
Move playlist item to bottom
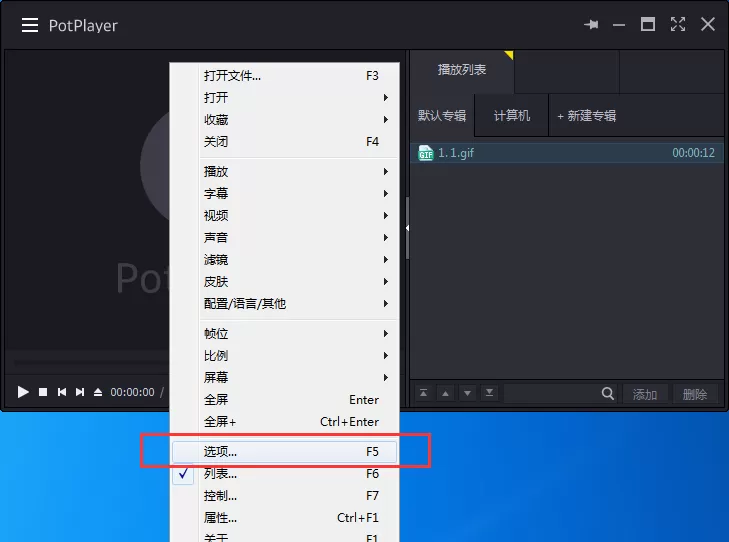pyautogui.click(x=490, y=393)
